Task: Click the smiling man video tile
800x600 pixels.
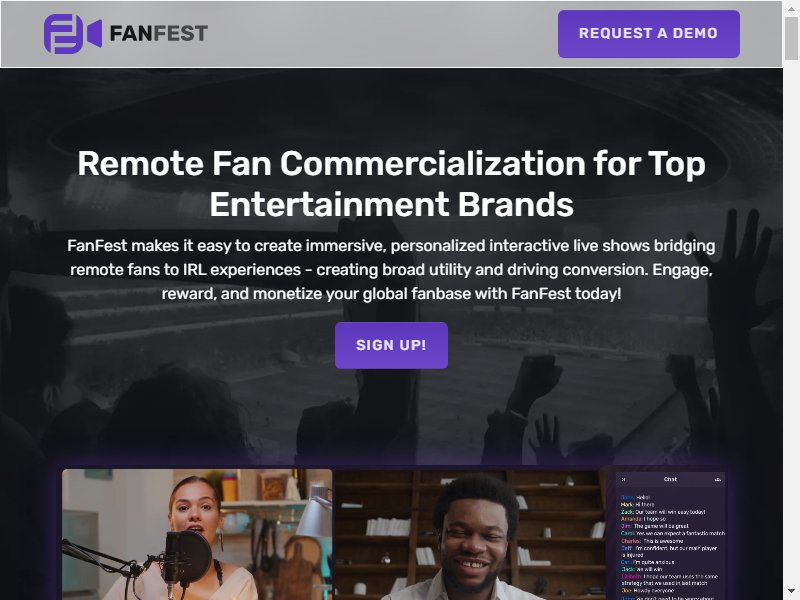Action: click(470, 534)
